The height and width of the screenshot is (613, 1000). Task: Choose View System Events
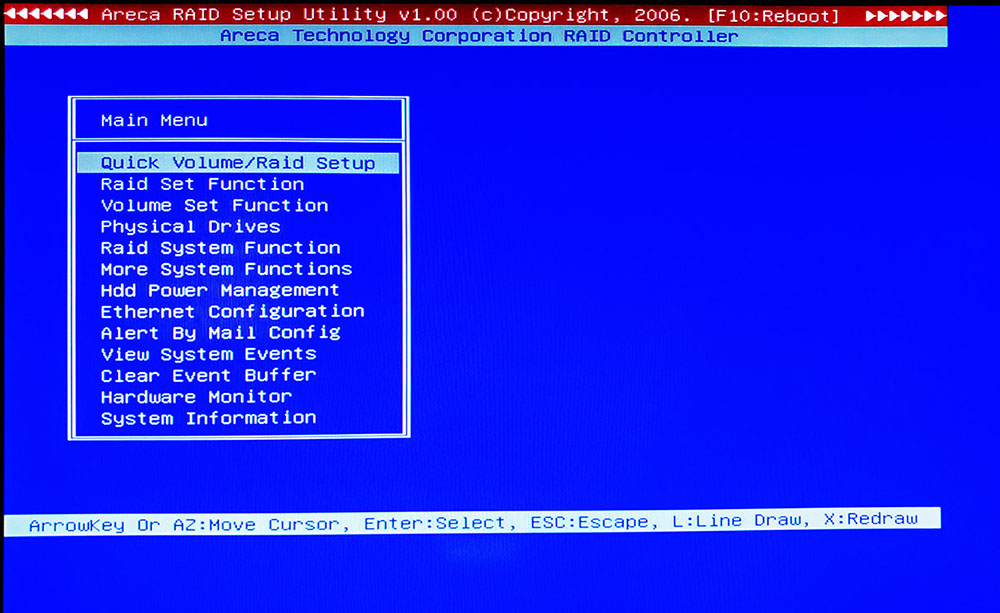[x=208, y=354]
